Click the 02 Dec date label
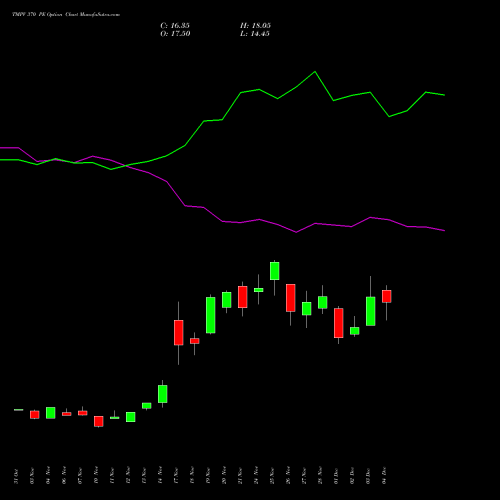 coord(352,476)
